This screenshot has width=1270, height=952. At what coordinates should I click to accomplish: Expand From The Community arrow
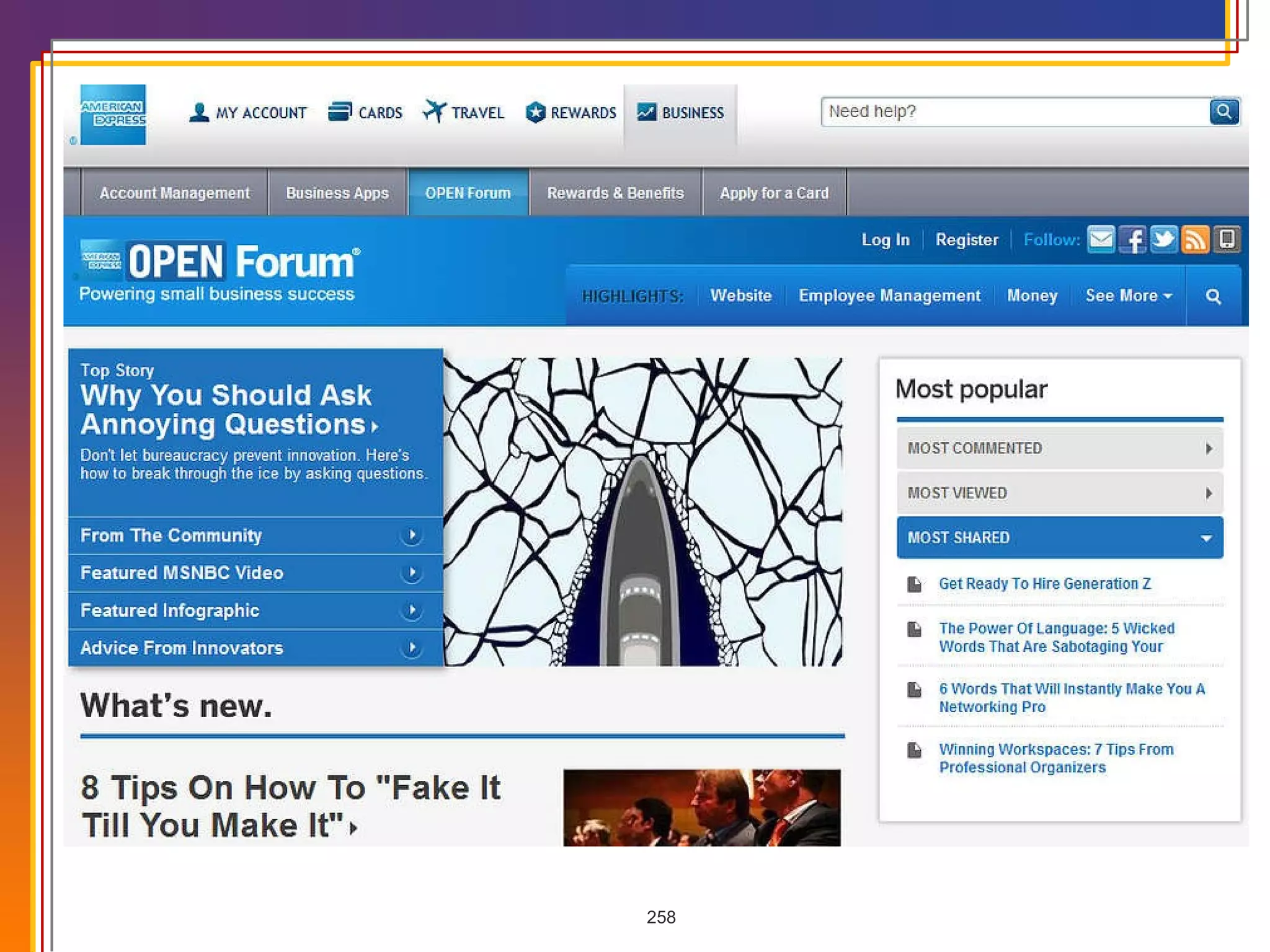click(411, 535)
